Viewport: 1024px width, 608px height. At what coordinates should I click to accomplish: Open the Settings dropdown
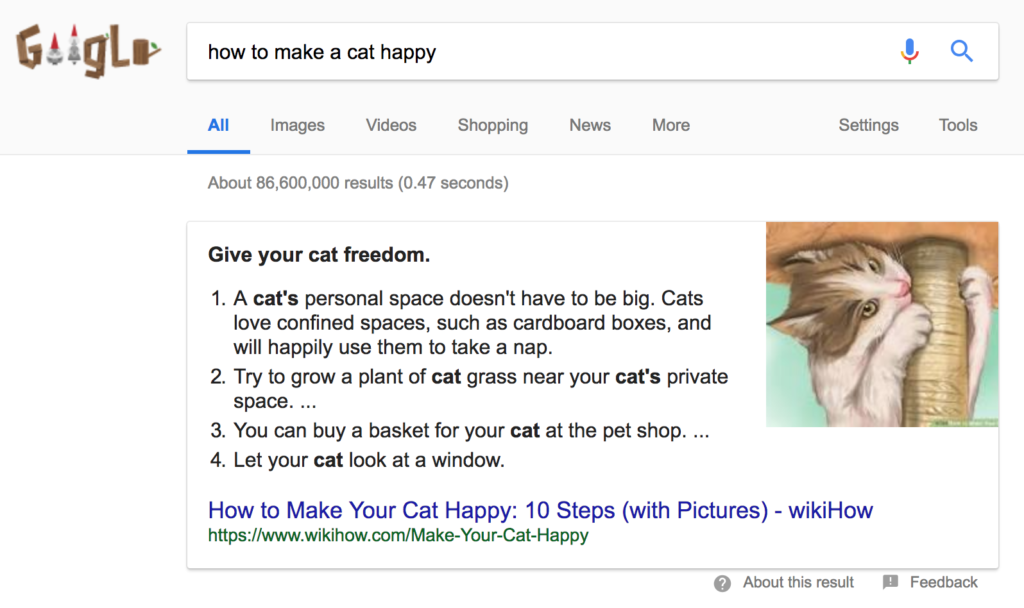tap(868, 125)
